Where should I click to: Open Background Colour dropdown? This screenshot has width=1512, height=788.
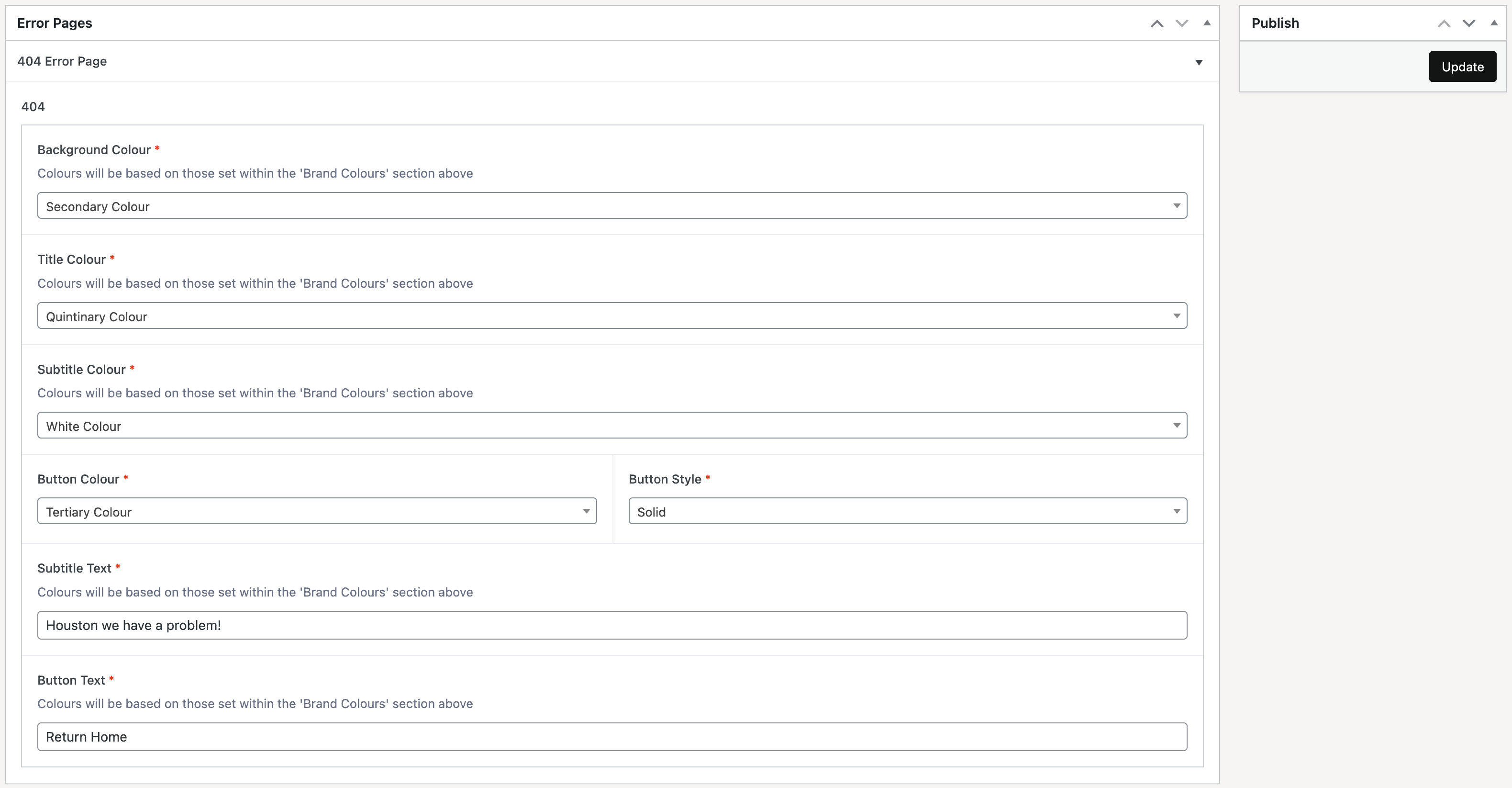coord(611,206)
